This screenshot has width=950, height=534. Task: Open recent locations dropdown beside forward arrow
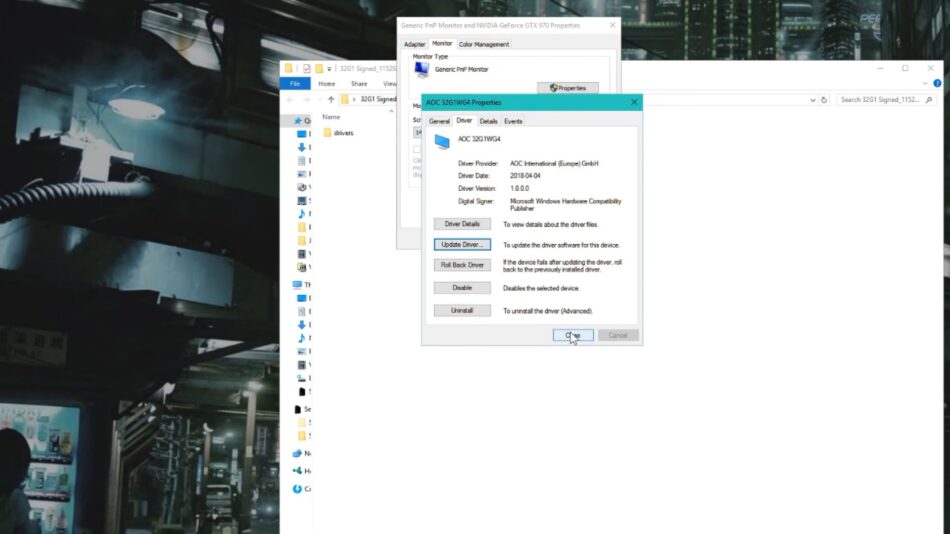(x=319, y=100)
